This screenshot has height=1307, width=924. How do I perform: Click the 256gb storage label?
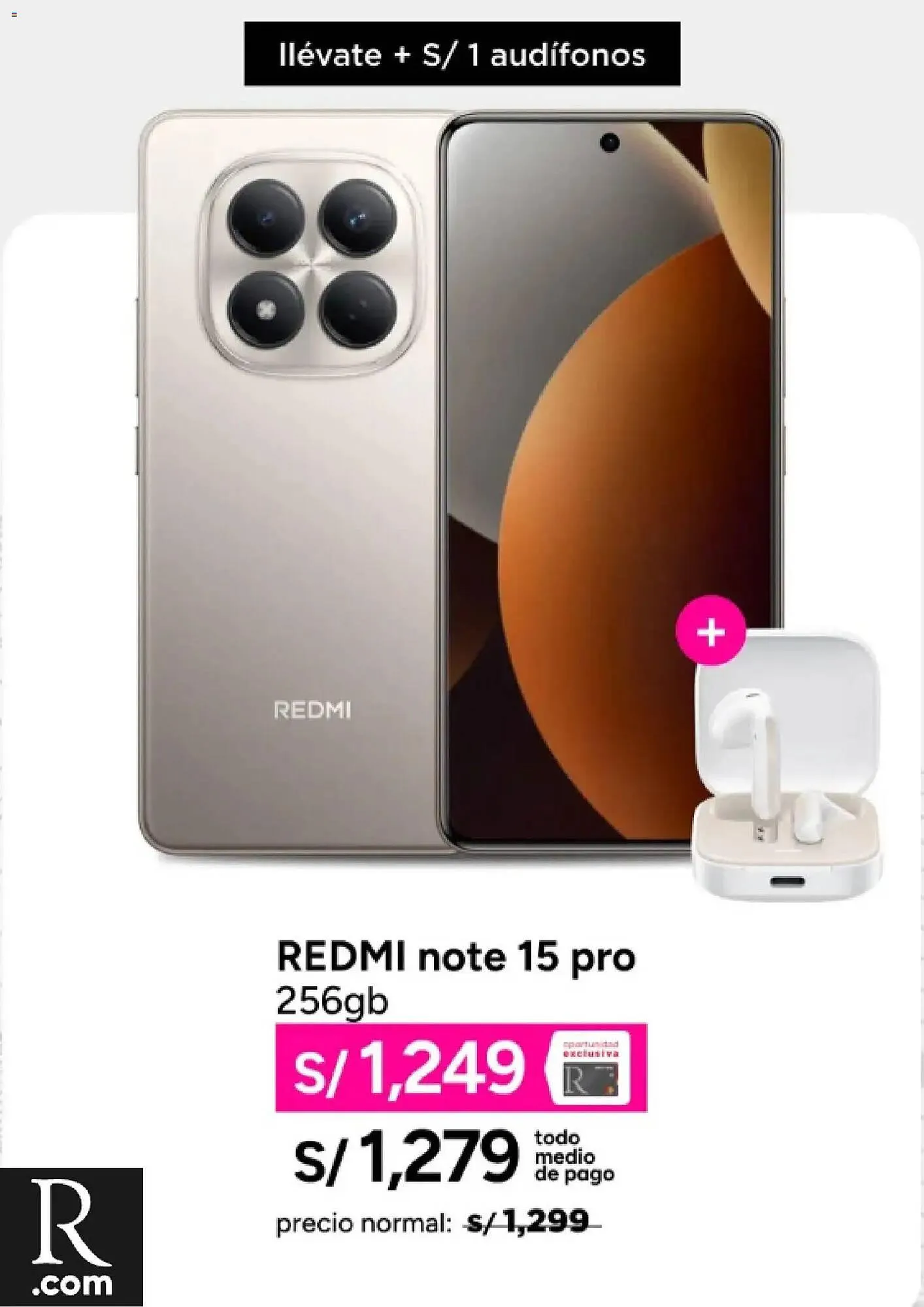coord(332,1001)
